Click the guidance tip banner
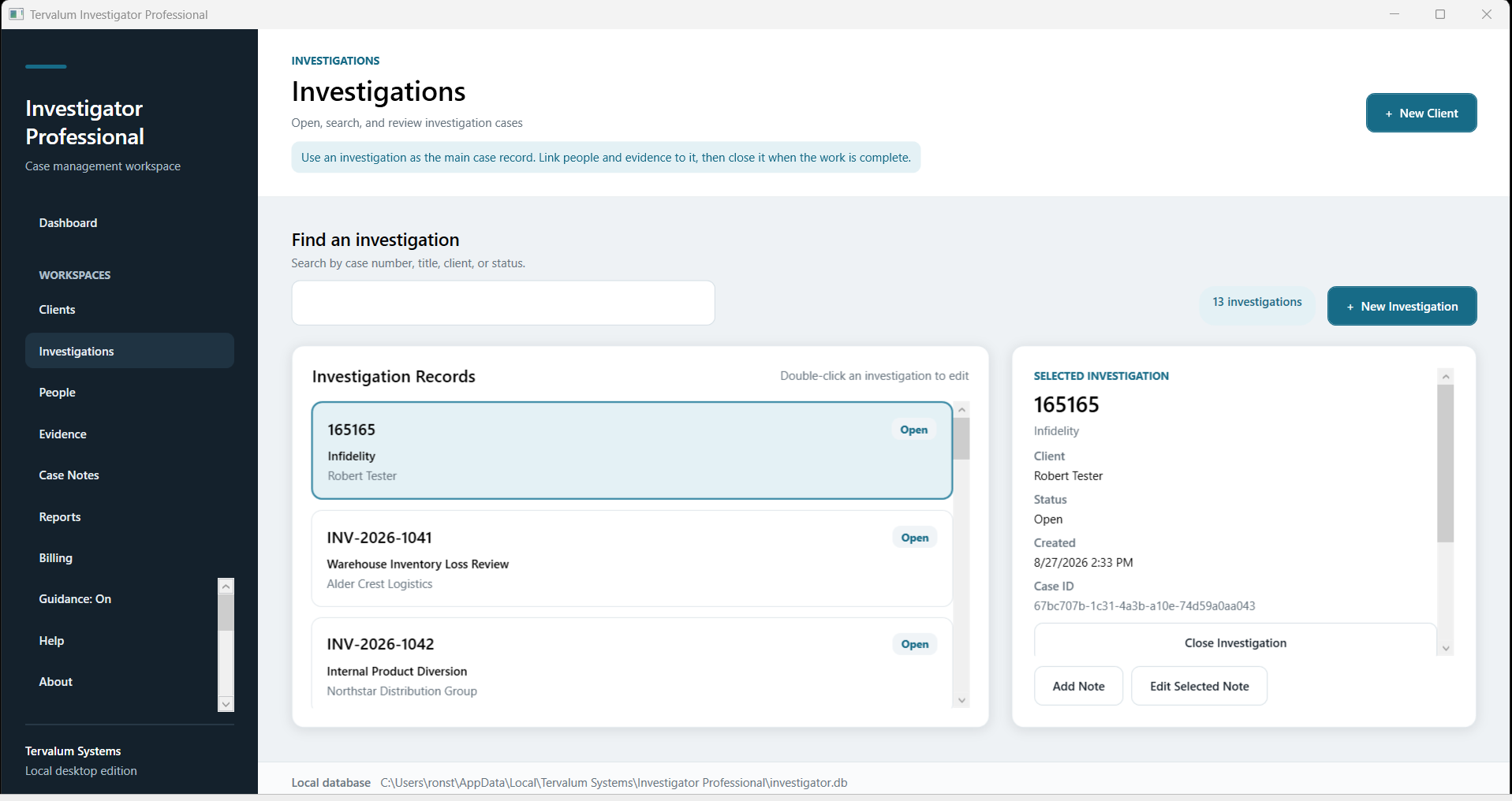Image resolution: width=1512 pixels, height=801 pixels. [x=606, y=158]
